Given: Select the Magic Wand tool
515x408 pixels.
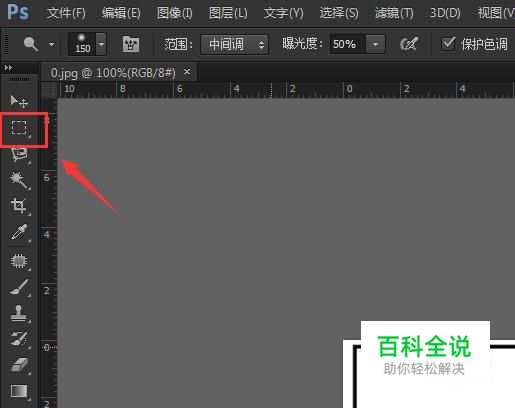Looking at the screenshot, I should pyautogui.click(x=19, y=180).
